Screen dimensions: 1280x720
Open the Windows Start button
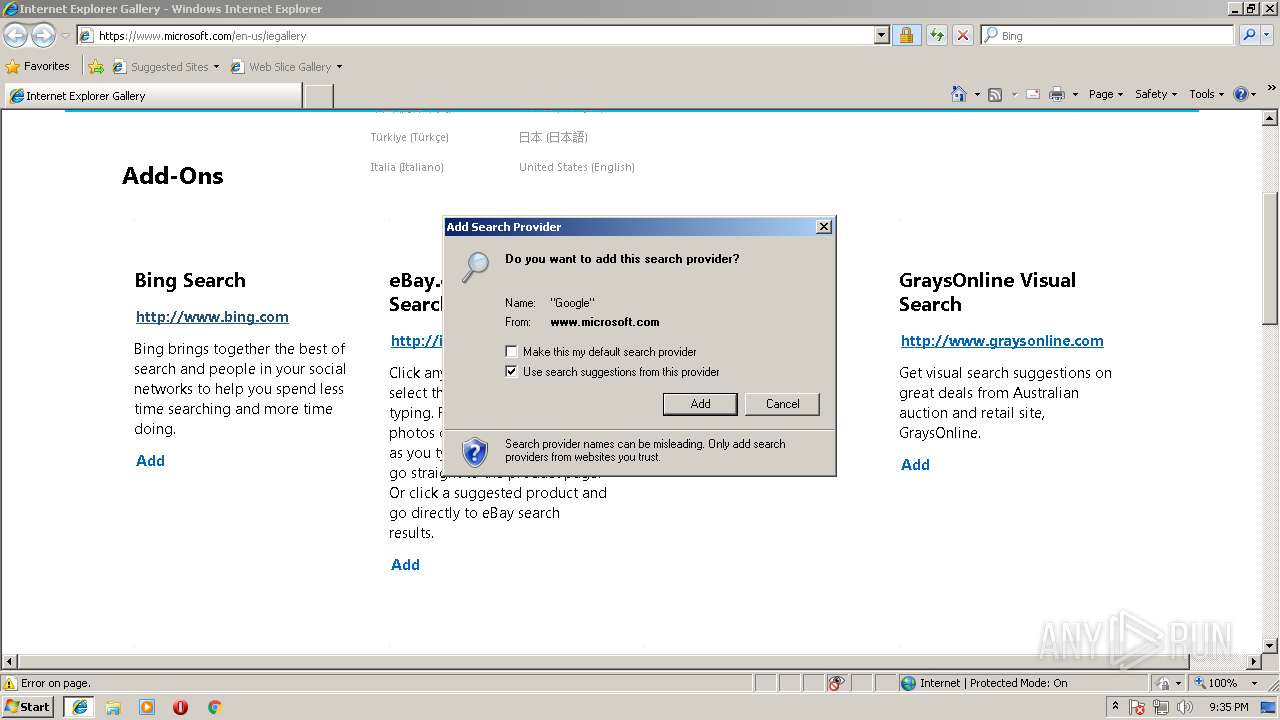click(28, 707)
